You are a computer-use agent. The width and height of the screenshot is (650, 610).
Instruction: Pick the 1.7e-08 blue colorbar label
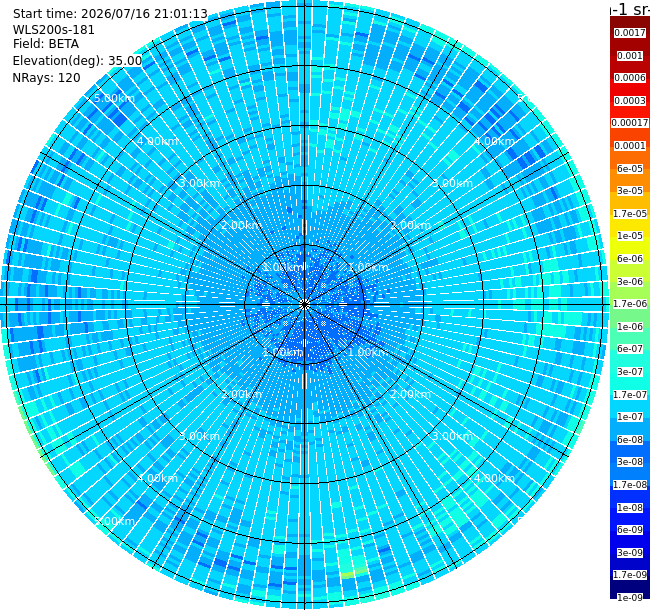(630, 485)
